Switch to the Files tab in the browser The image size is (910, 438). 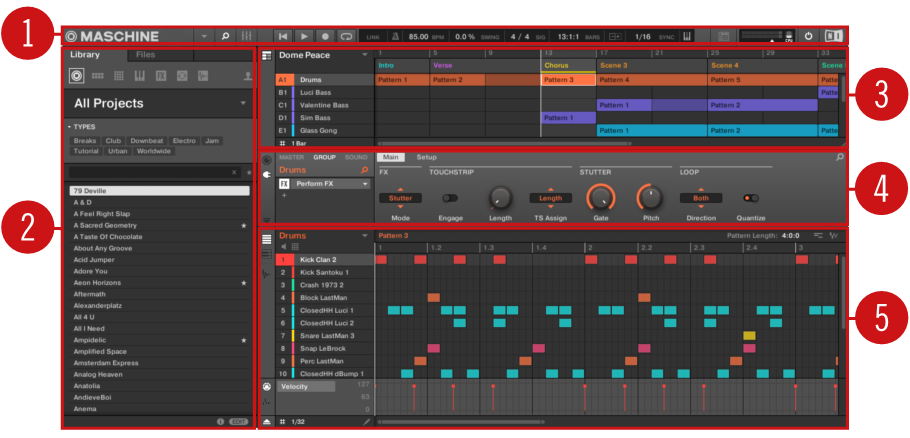point(145,54)
